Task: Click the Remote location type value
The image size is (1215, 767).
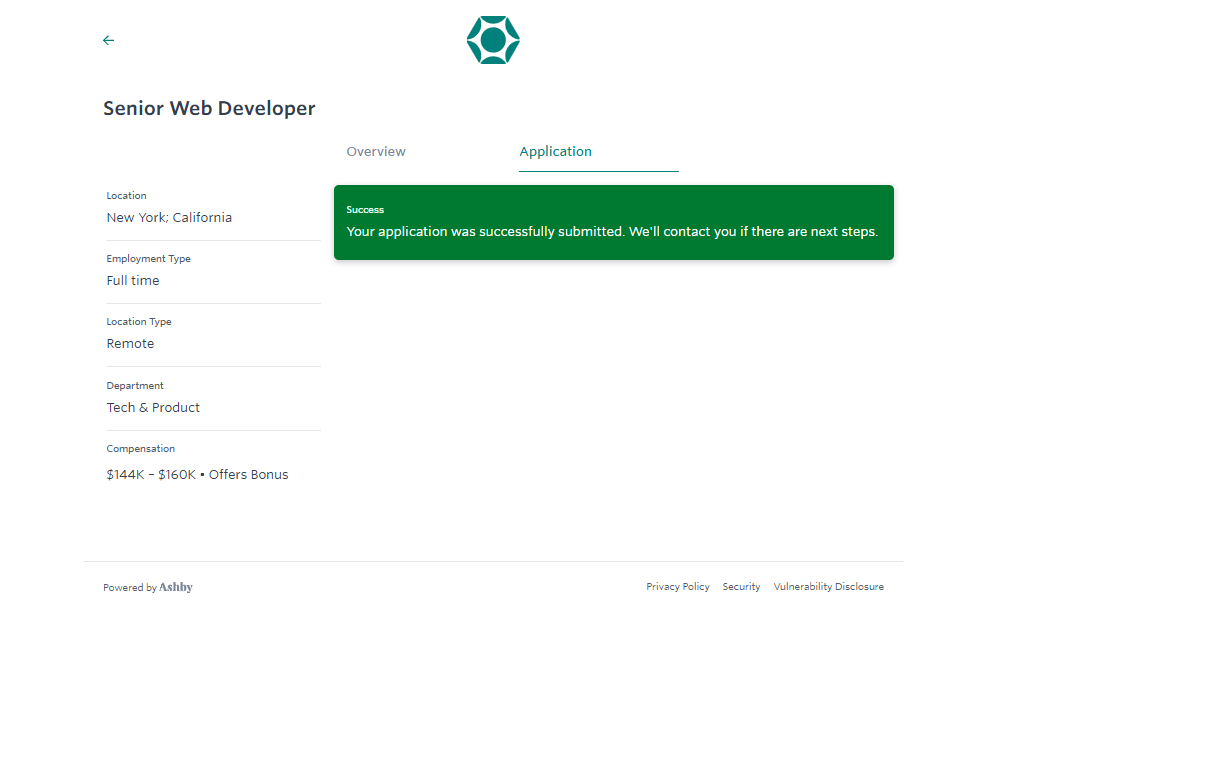Action: tap(130, 344)
